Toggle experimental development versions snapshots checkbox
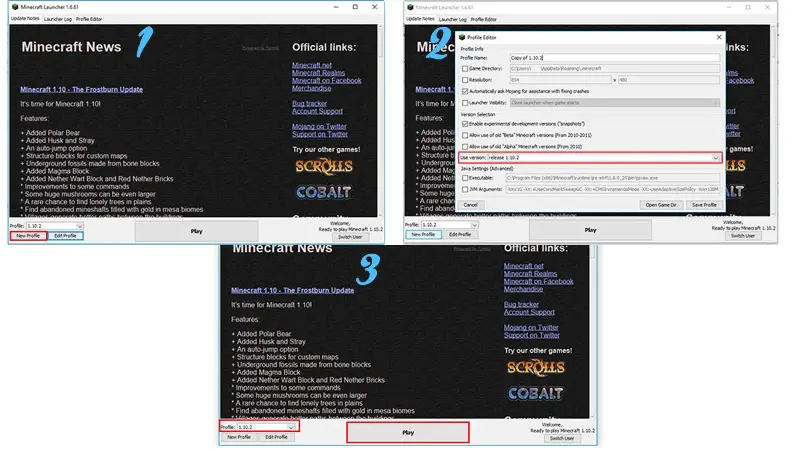This screenshot has width=800, height=450. point(465,124)
